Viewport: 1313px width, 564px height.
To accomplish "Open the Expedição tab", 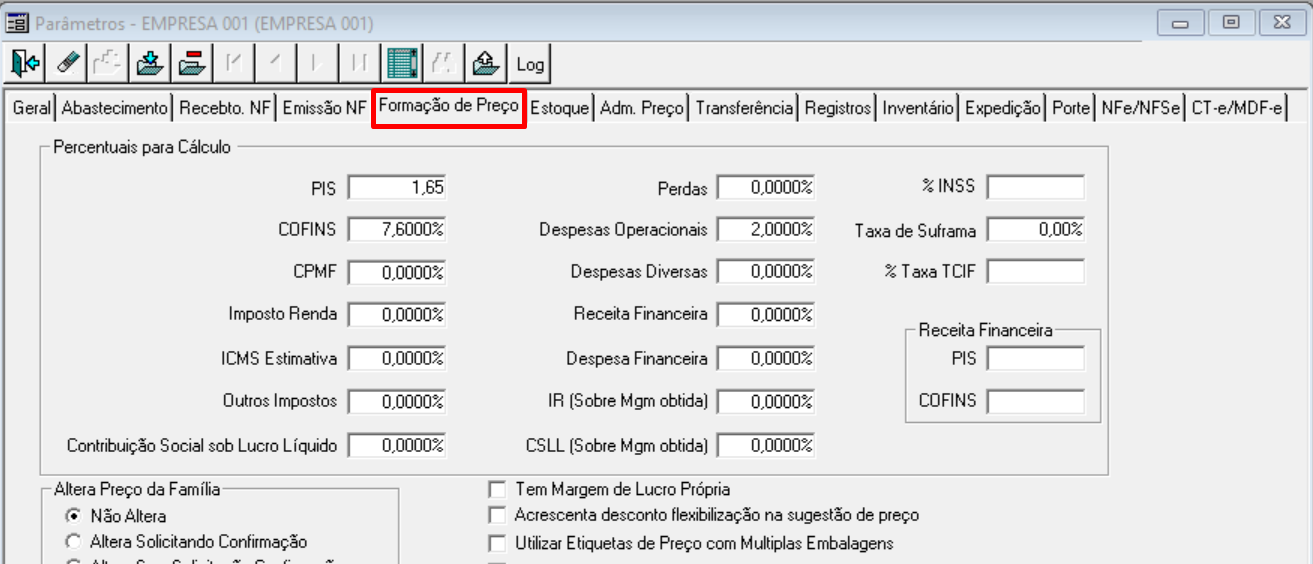I will (1003, 108).
